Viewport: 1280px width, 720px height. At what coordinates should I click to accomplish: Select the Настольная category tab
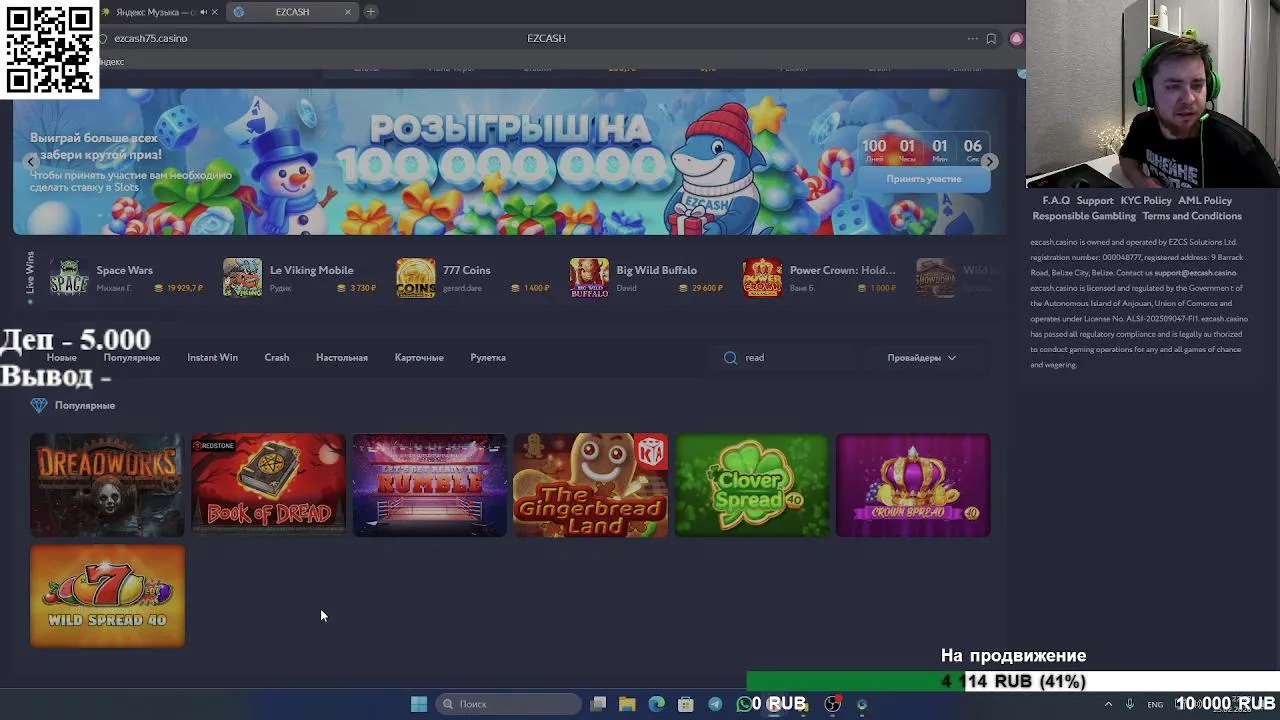click(x=342, y=358)
